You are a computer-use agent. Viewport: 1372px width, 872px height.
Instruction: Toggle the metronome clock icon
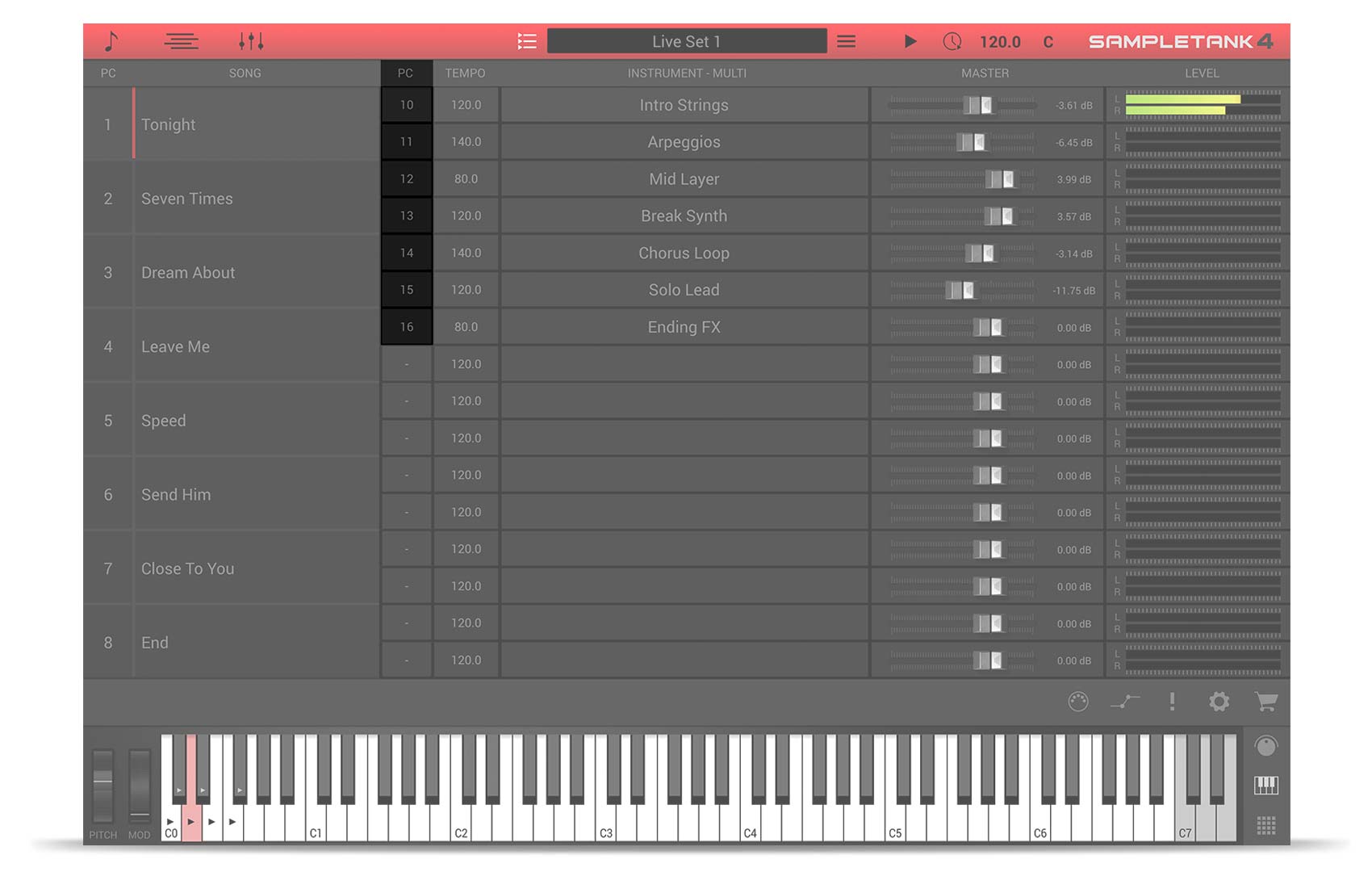pyautogui.click(x=952, y=41)
